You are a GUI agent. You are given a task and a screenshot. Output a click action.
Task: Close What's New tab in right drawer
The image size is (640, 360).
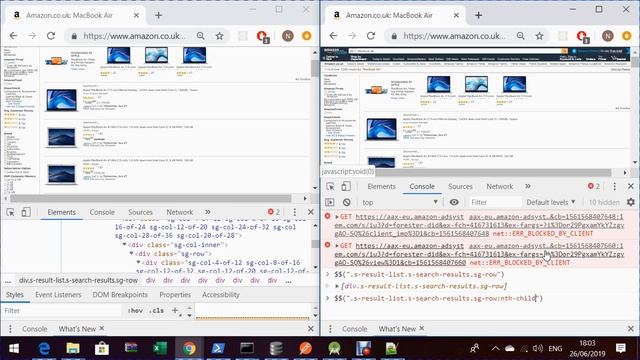[422, 328]
